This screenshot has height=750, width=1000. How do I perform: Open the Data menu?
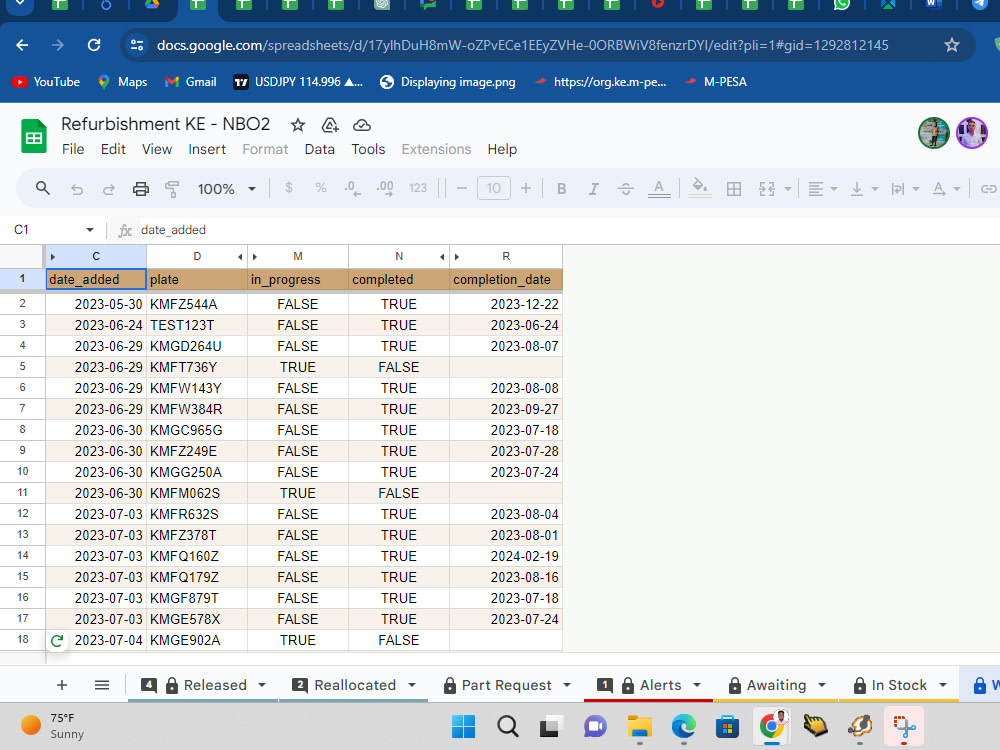320,149
